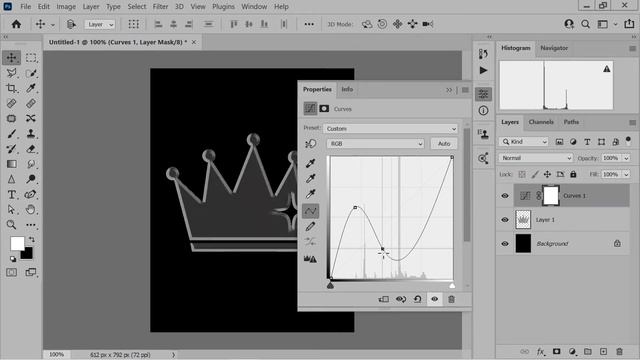Toggle lock transparent pixels

pos(522,174)
